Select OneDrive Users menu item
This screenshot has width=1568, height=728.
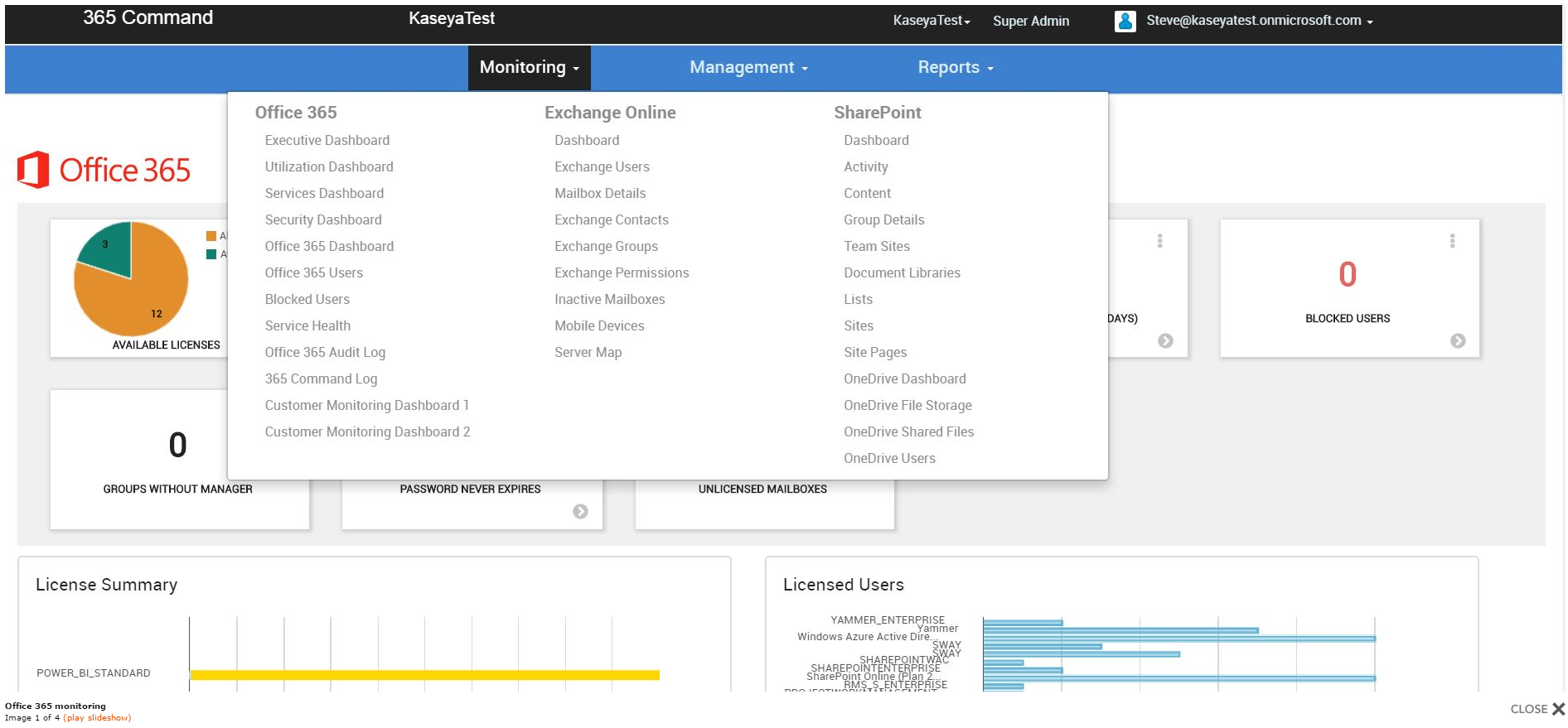point(889,459)
